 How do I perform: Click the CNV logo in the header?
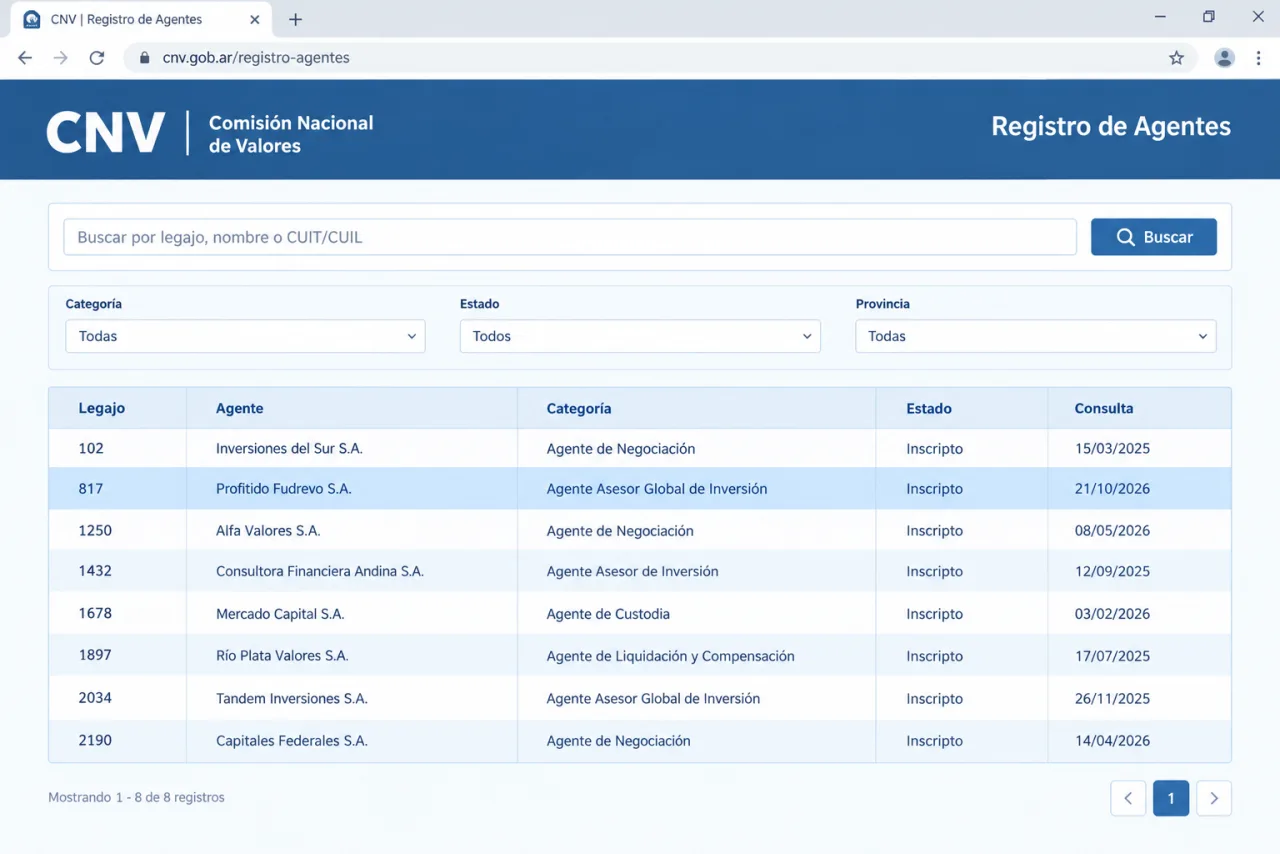(x=106, y=132)
